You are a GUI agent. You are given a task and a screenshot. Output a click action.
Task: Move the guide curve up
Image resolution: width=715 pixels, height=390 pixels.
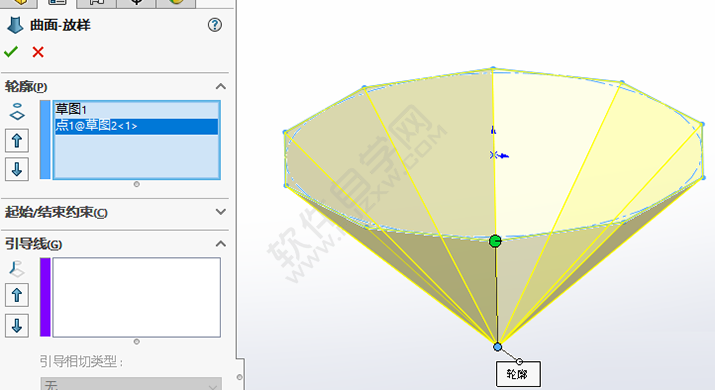(17, 295)
